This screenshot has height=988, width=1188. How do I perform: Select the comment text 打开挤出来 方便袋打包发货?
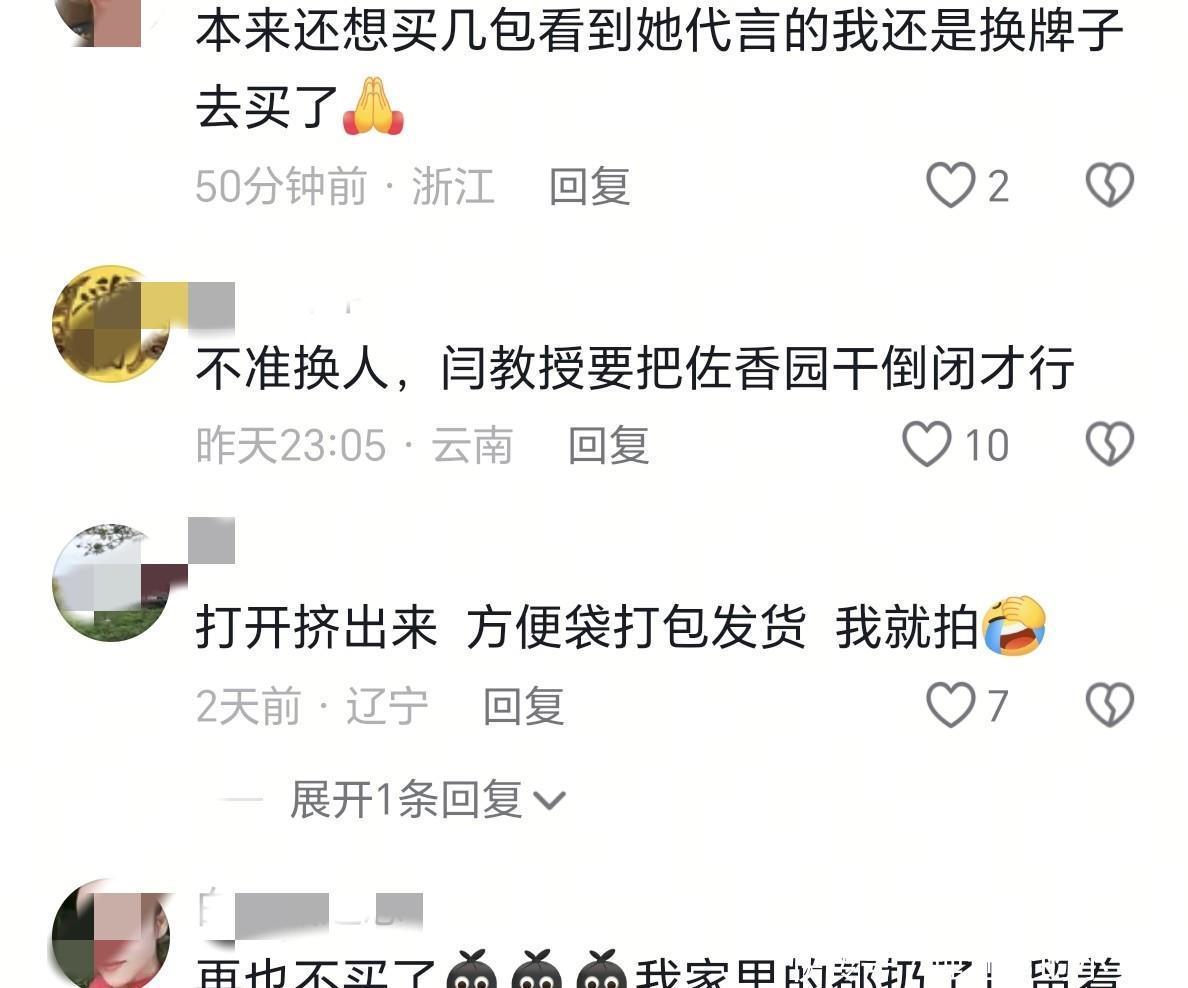[501, 627]
